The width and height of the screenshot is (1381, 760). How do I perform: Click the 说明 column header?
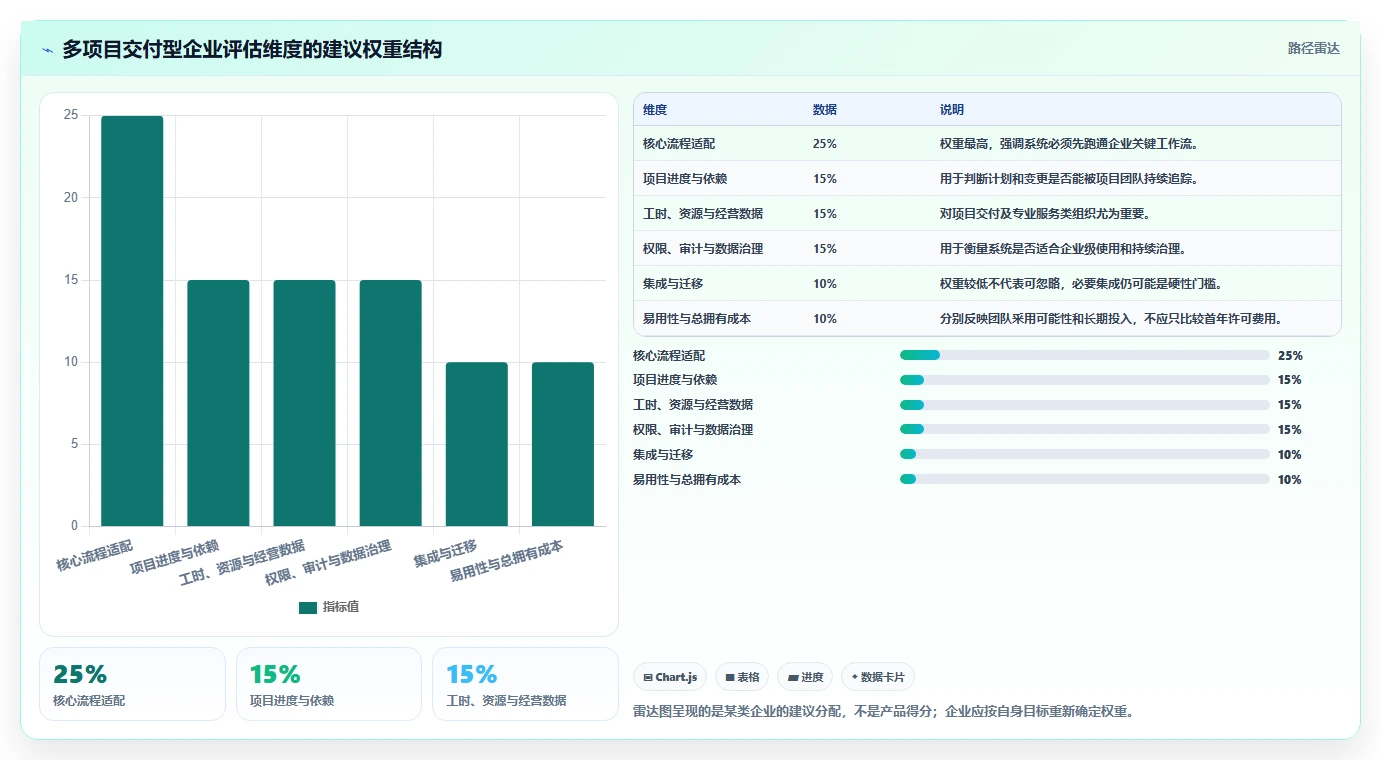952,110
